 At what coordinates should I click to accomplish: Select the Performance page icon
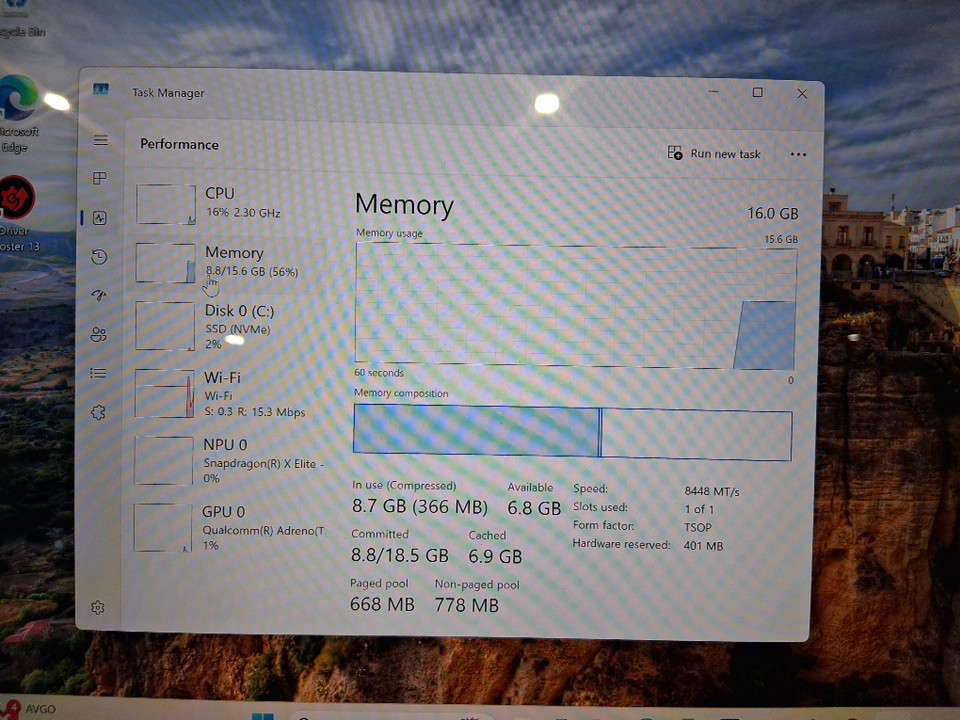[99, 217]
